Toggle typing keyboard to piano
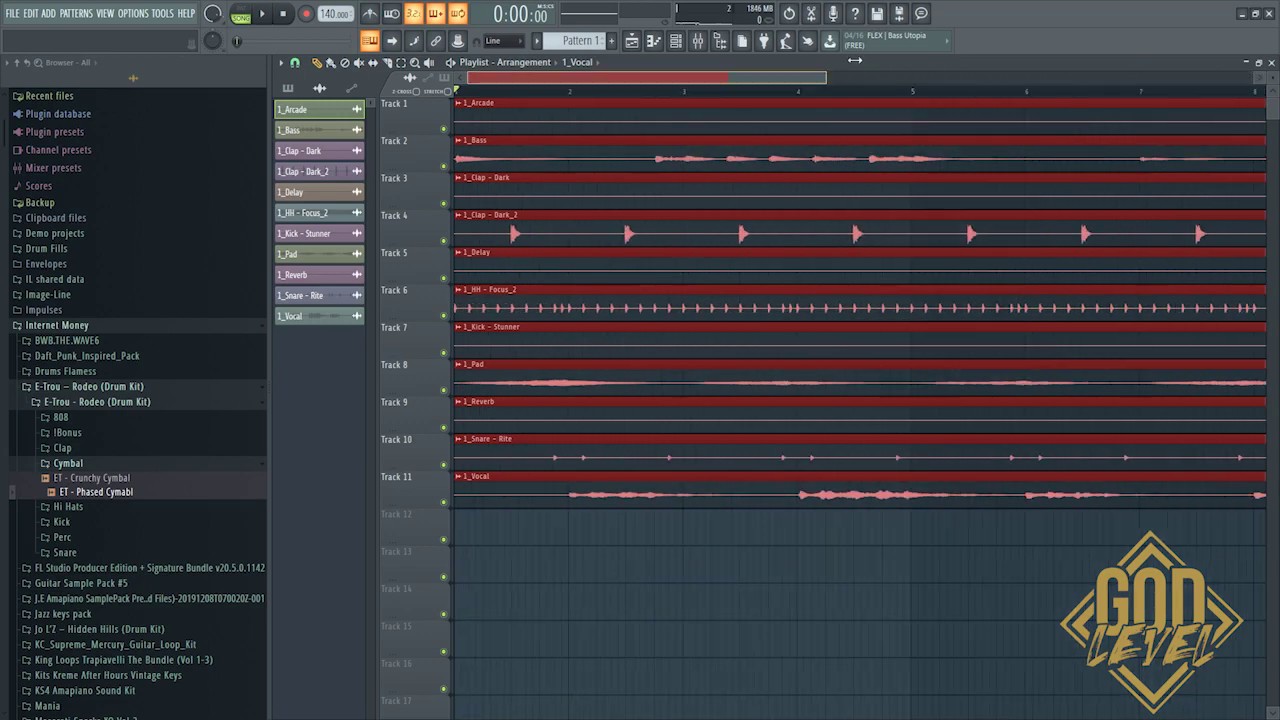1280x720 pixels. pos(370,41)
